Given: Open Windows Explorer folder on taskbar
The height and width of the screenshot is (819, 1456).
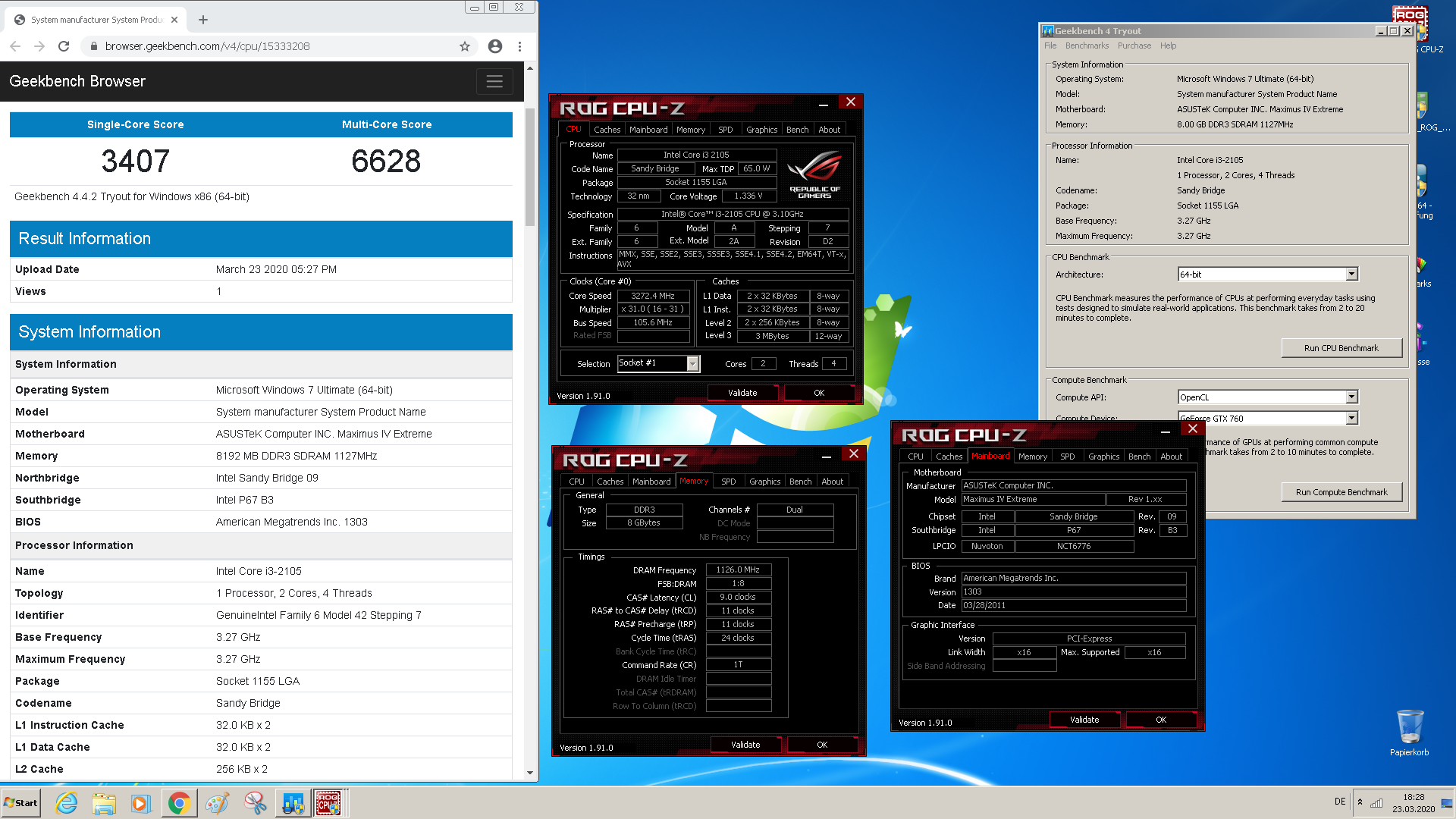Looking at the screenshot, I should tap(104, 803).
